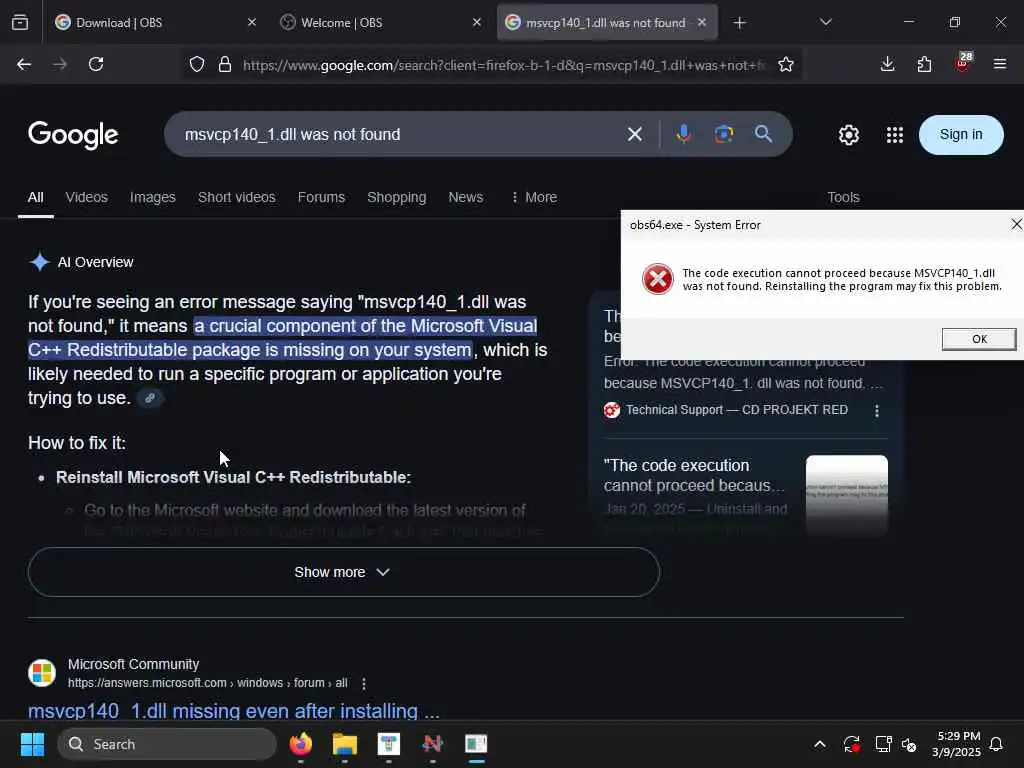The image size is (1024, 768).
Task: Open the search Tools options
Action: (843, 197)
